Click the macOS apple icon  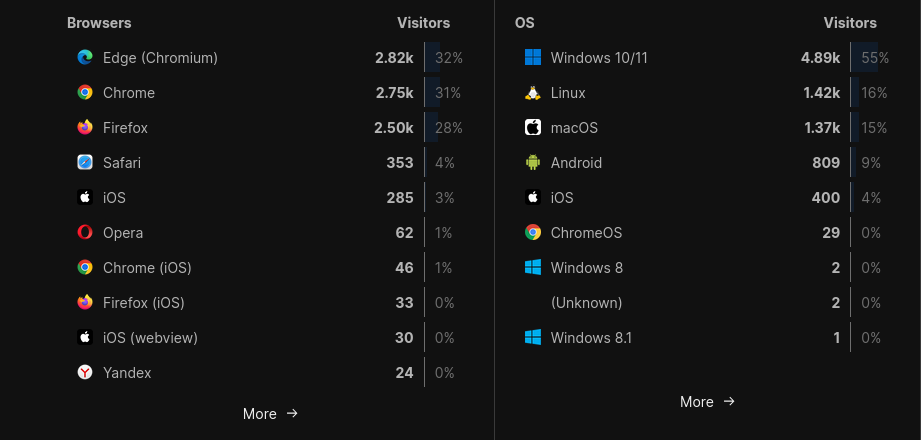[533, 127]
